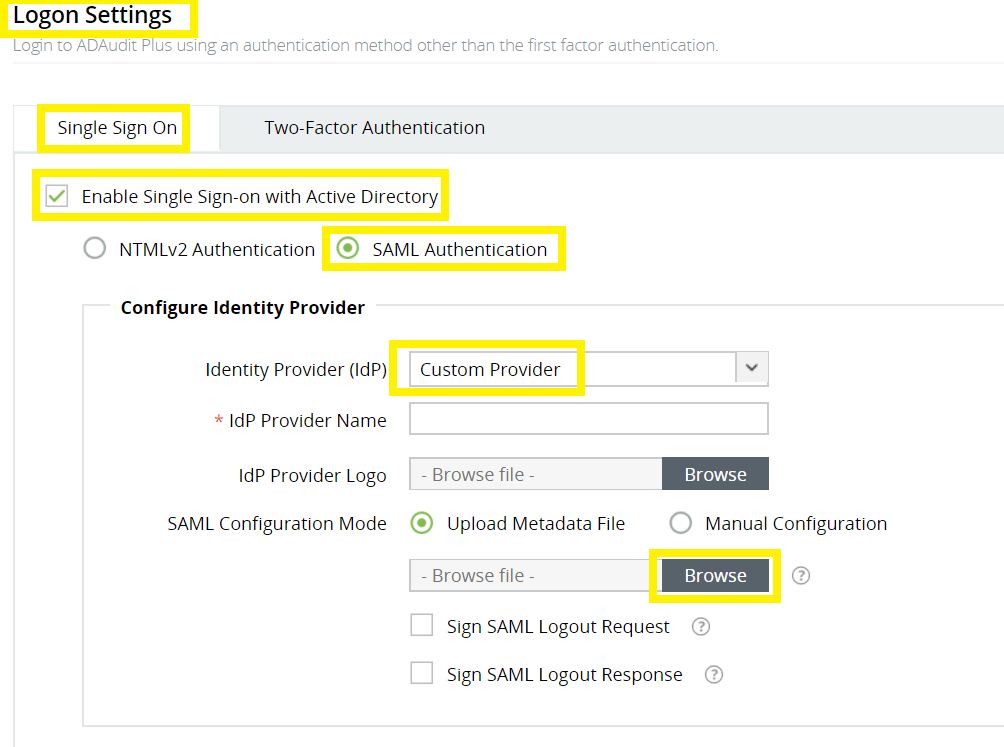Open help icon beside Sign SAML Logout Response
1004x747 pixels.
point(713,674)
